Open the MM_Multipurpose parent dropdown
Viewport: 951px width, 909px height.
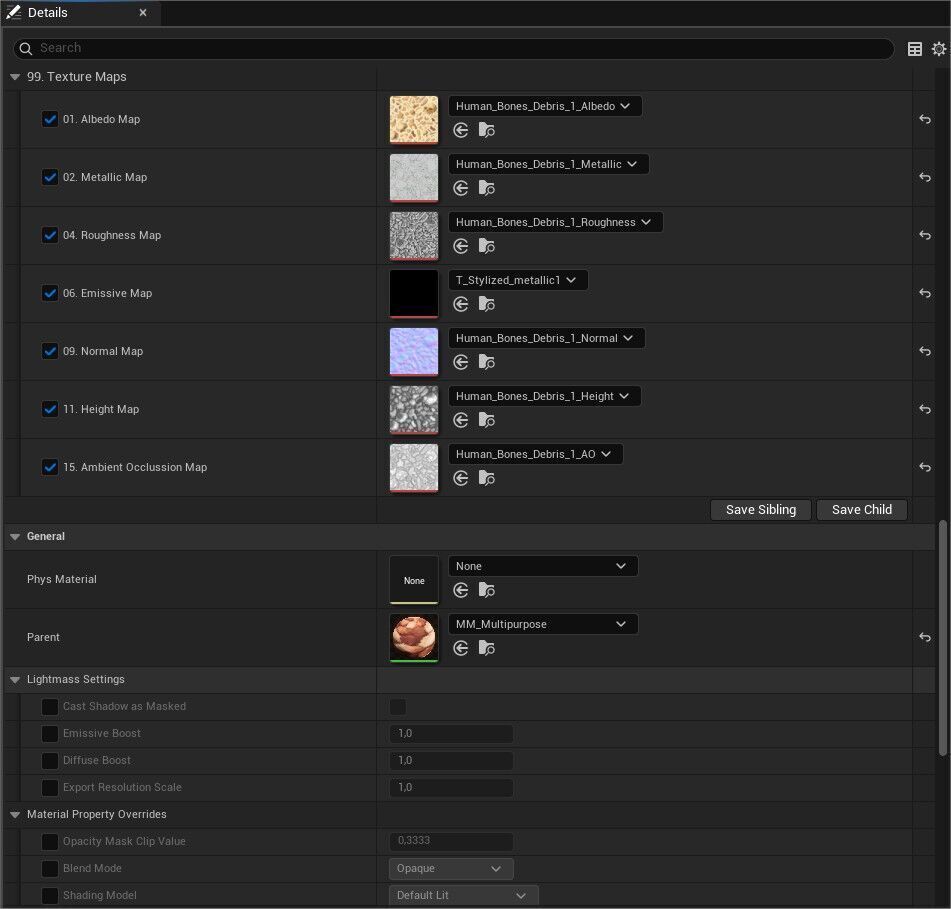[x=543, y=624]
